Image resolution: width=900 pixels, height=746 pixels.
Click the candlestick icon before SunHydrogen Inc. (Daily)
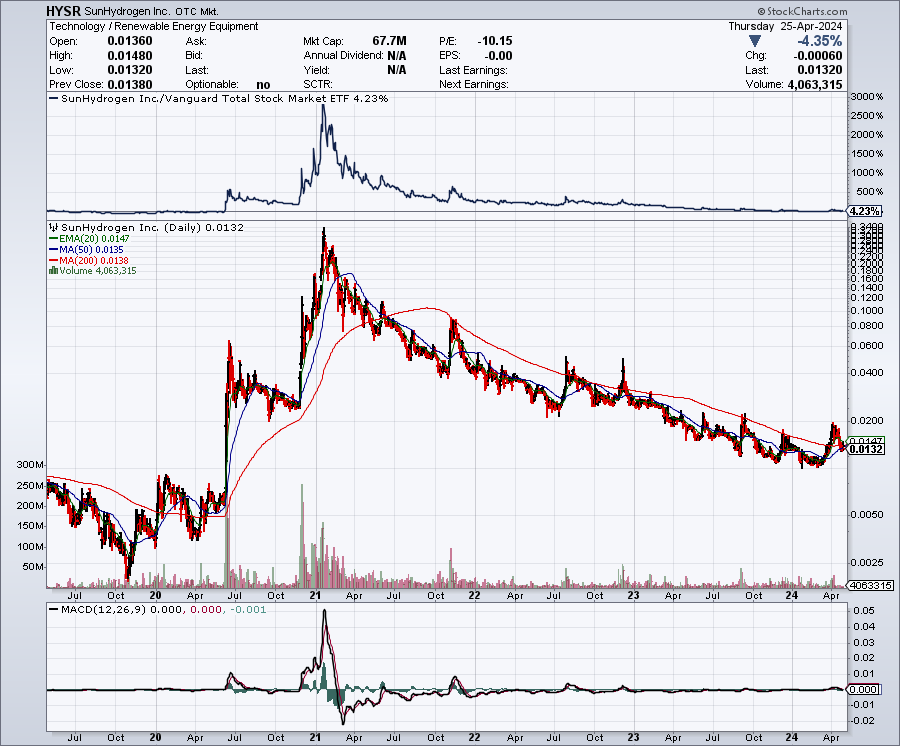click(54, 228)
